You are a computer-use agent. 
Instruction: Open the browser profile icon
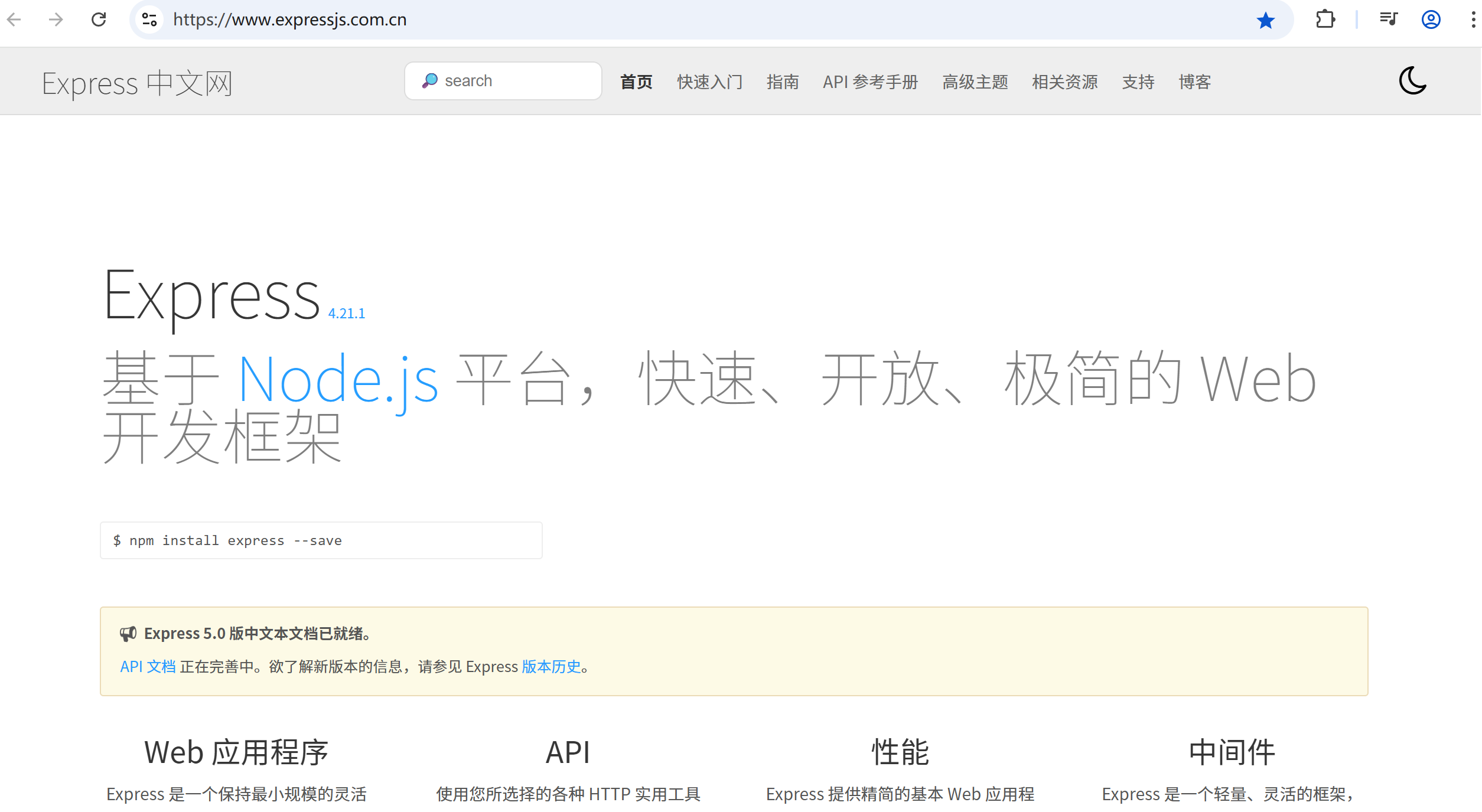click(x=1431, y=19)
